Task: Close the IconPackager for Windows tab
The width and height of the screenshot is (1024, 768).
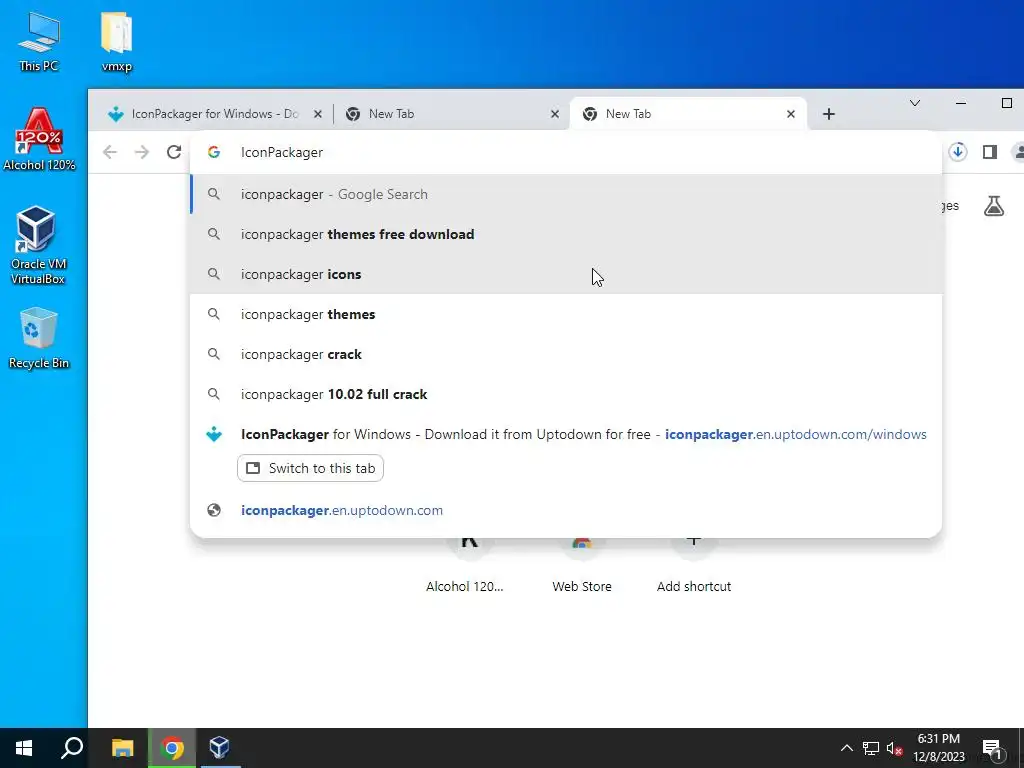Action: tap(317, 114)
